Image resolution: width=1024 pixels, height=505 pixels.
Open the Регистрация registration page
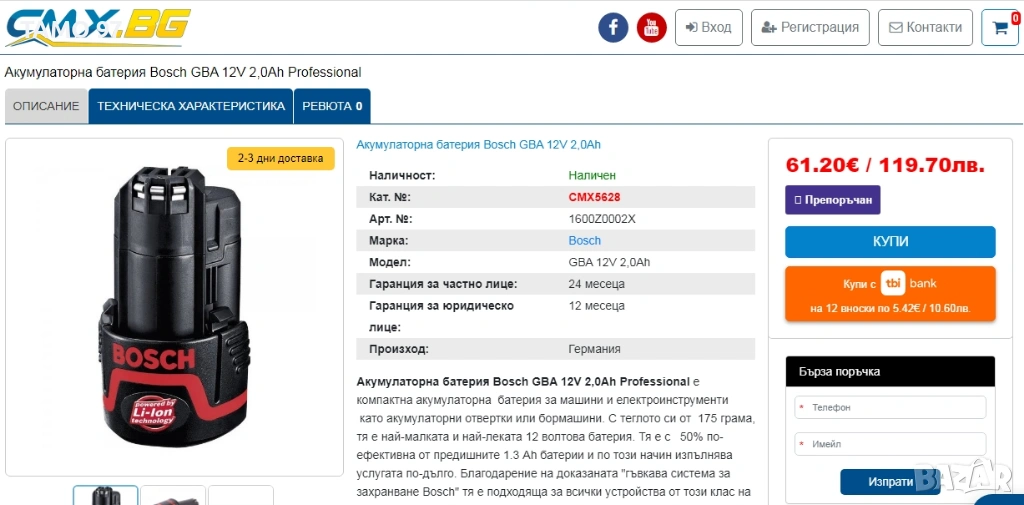click(810, 27)
